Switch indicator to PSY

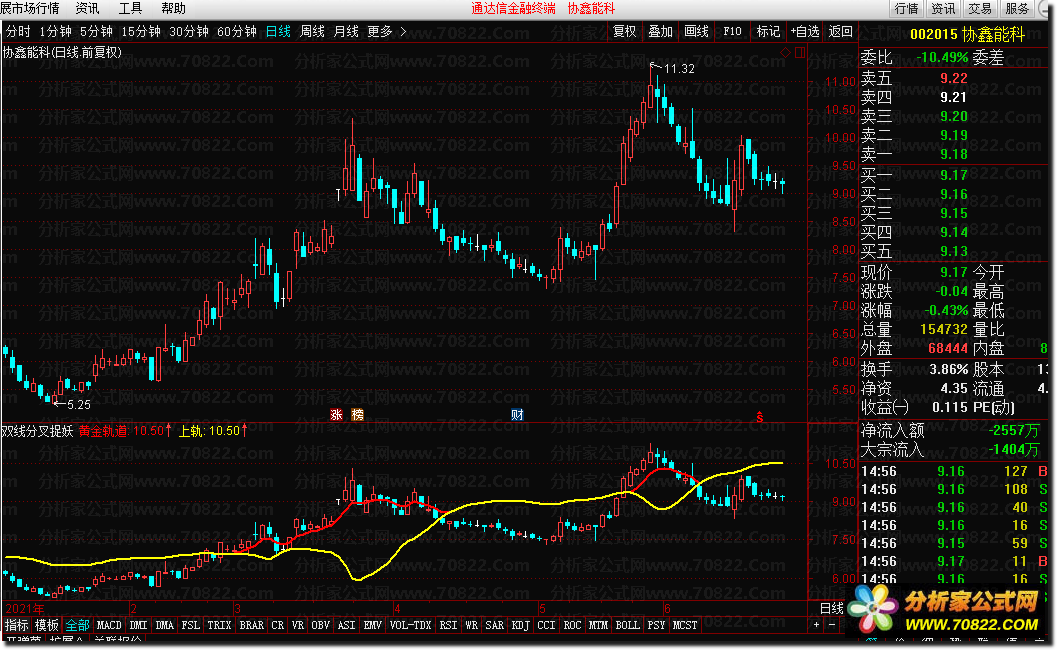point(656,625)
